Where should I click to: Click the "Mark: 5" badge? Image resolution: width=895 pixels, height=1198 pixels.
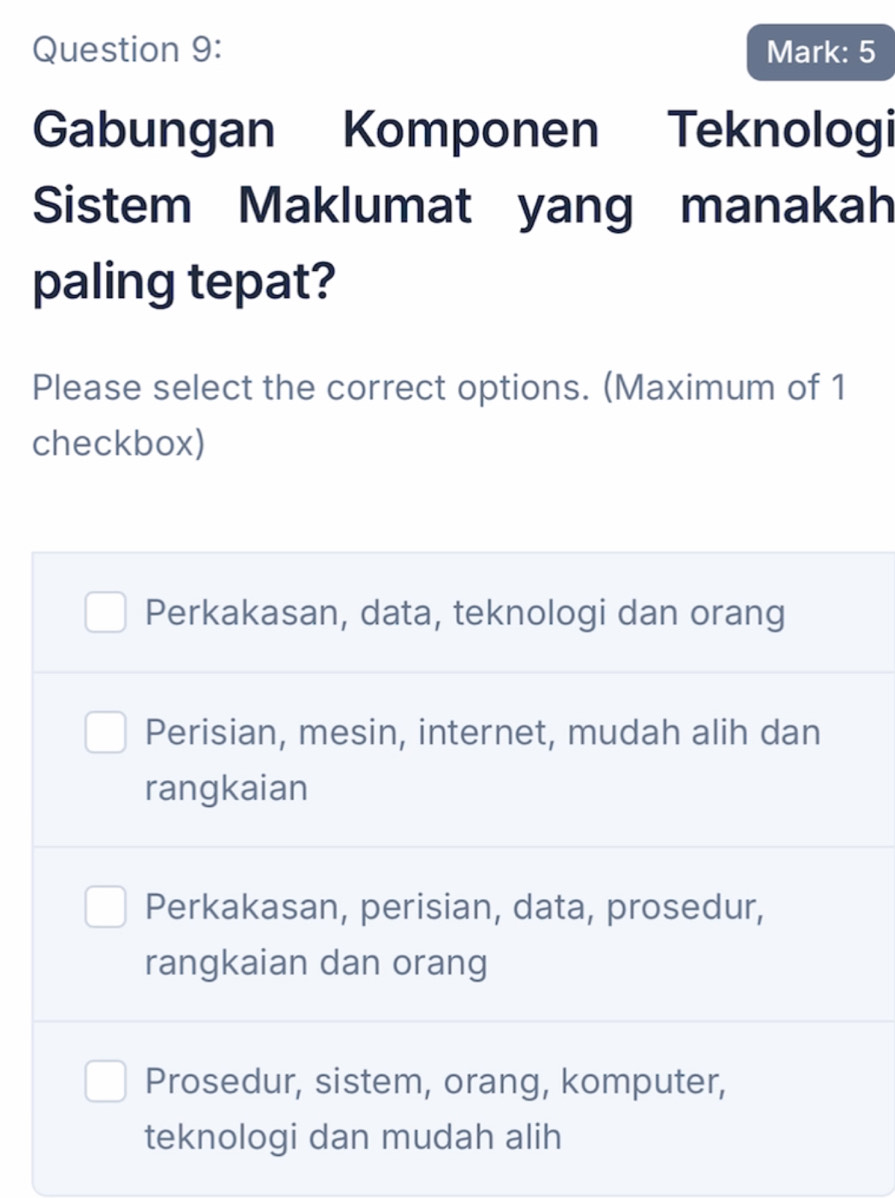point(819,52)
